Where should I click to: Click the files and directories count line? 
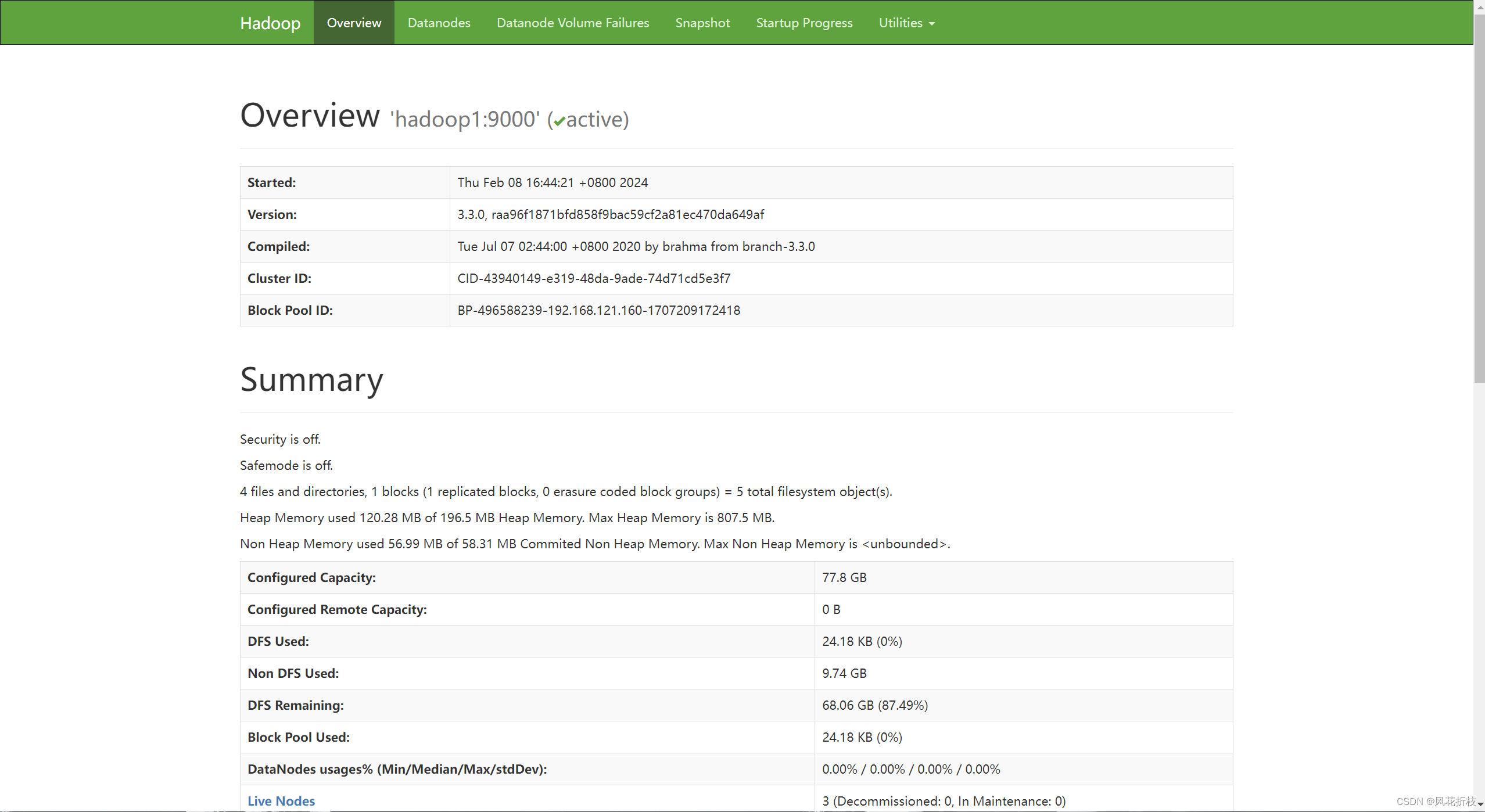click(566, 491)
